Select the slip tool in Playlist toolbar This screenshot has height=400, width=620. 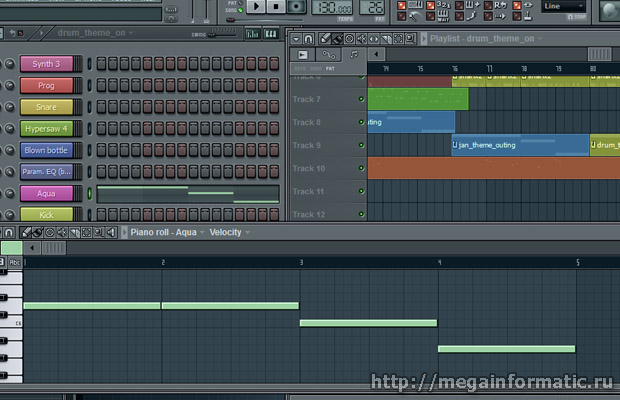click(x=374, y=38)
